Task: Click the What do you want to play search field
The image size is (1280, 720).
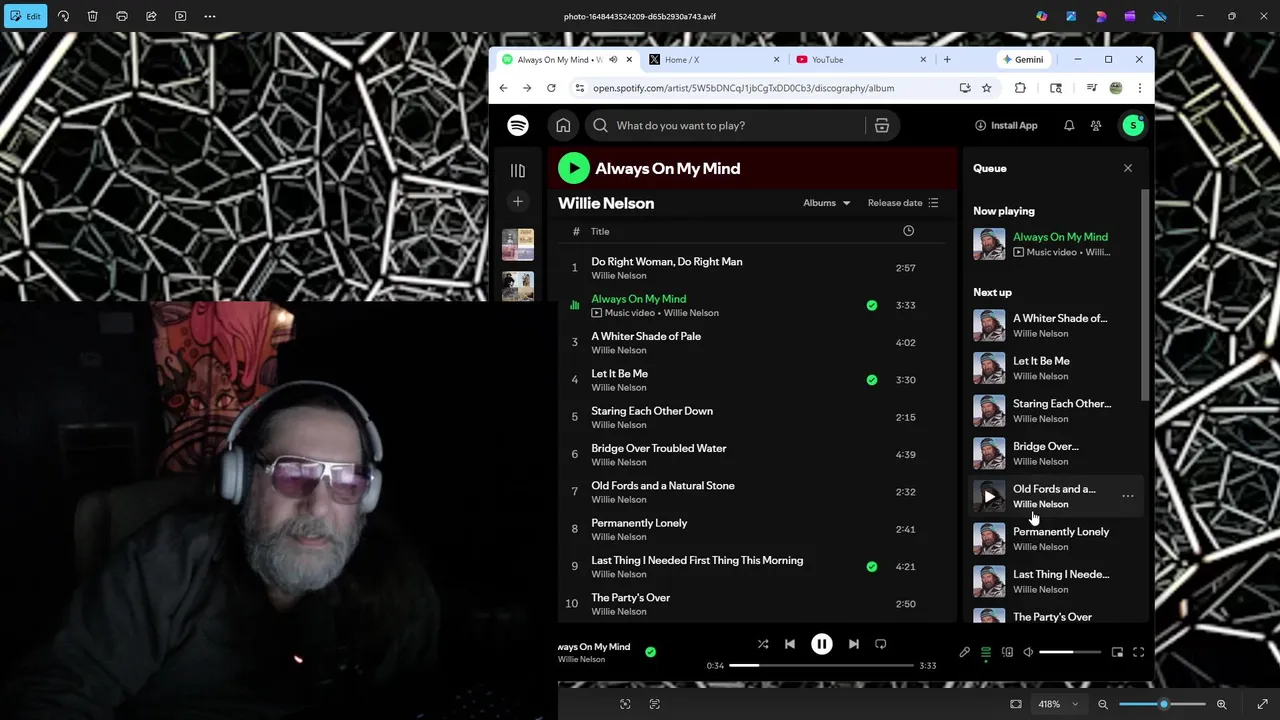Action: point(725,125)
